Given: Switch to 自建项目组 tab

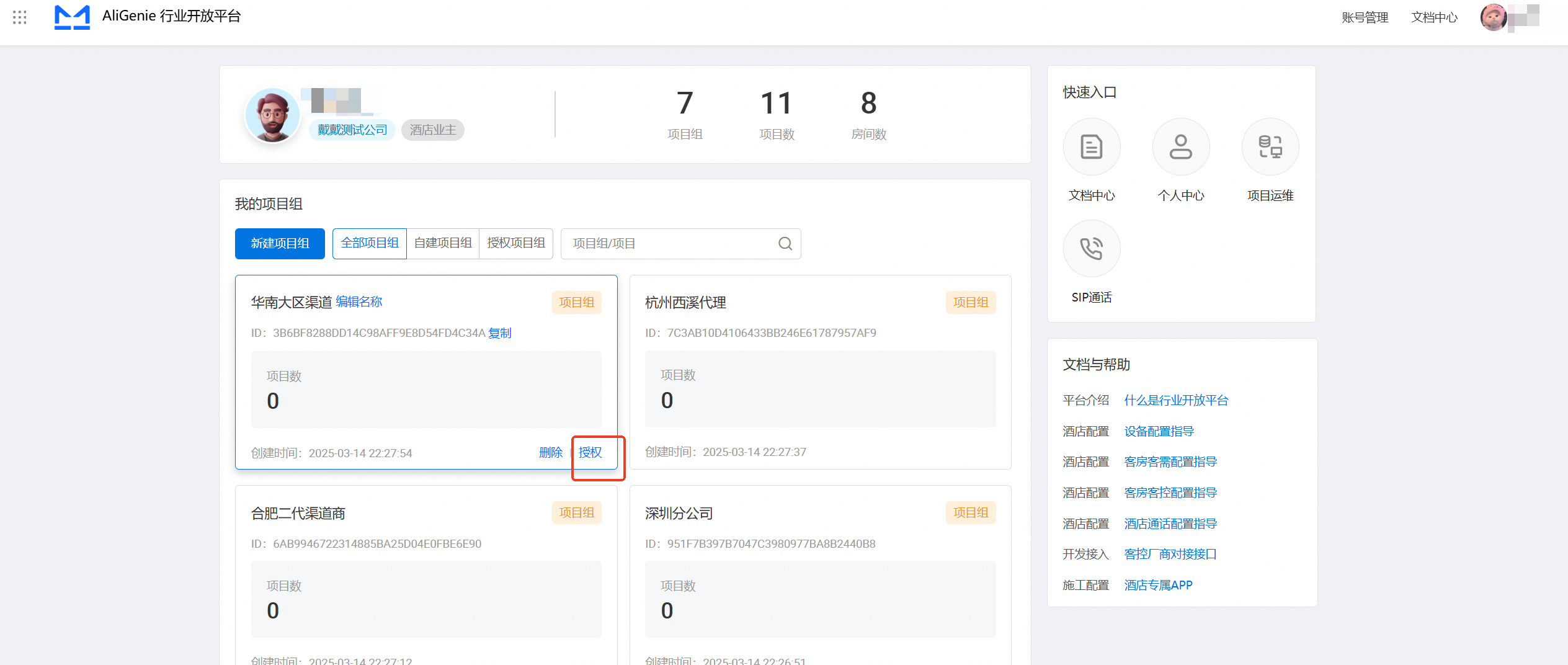Looking at the screenshot, I should [443, 243].
